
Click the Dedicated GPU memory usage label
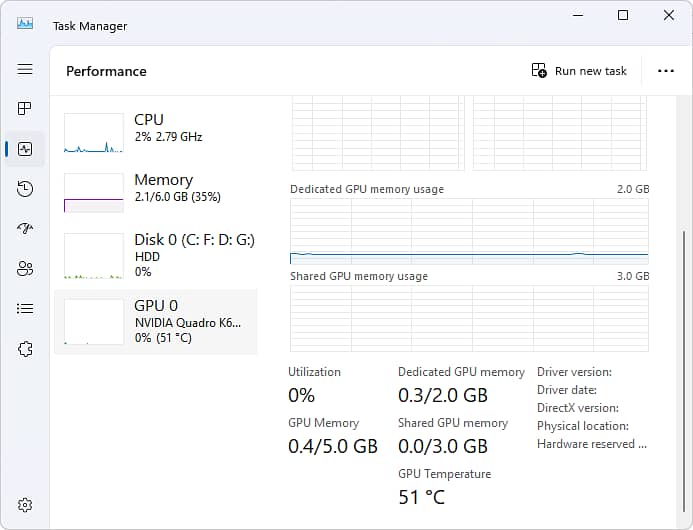click(367, 189)
